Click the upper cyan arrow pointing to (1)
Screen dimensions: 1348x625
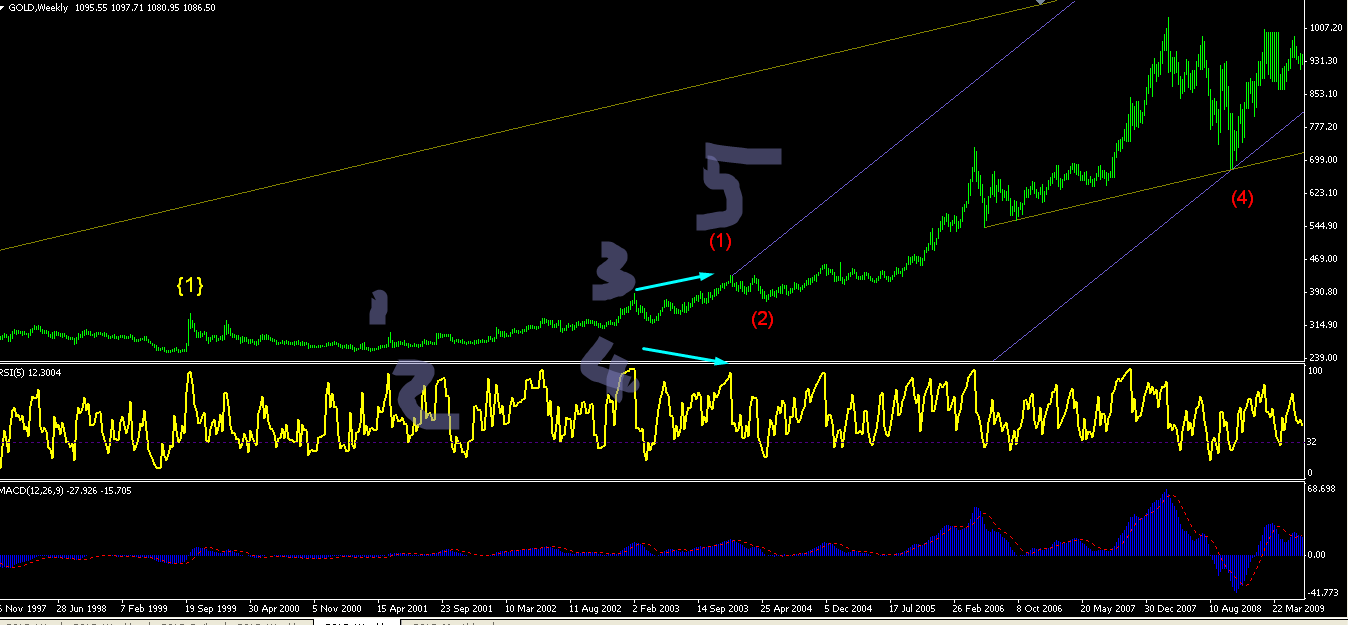click(675, 281)
